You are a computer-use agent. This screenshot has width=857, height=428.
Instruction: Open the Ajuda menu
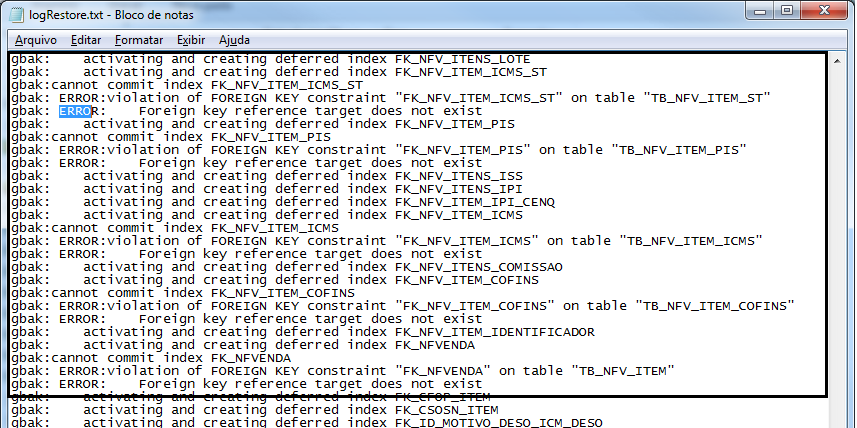(234, 40)
